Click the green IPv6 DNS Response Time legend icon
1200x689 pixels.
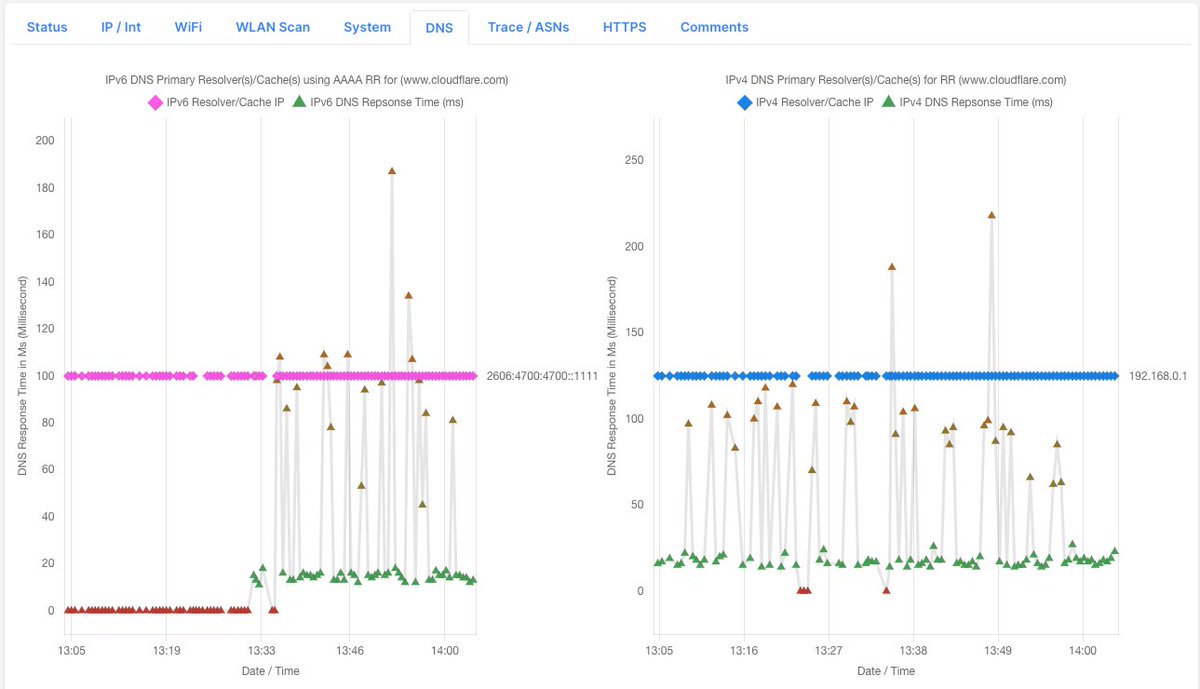coord(294,101)
